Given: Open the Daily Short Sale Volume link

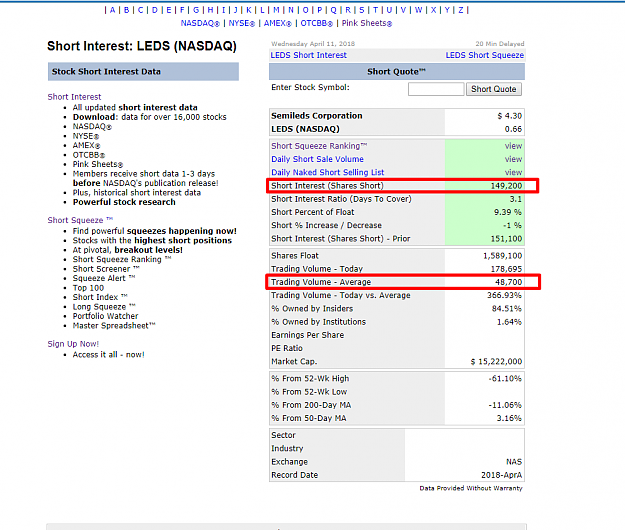Looking at the screenshot, I should (317, 159).
